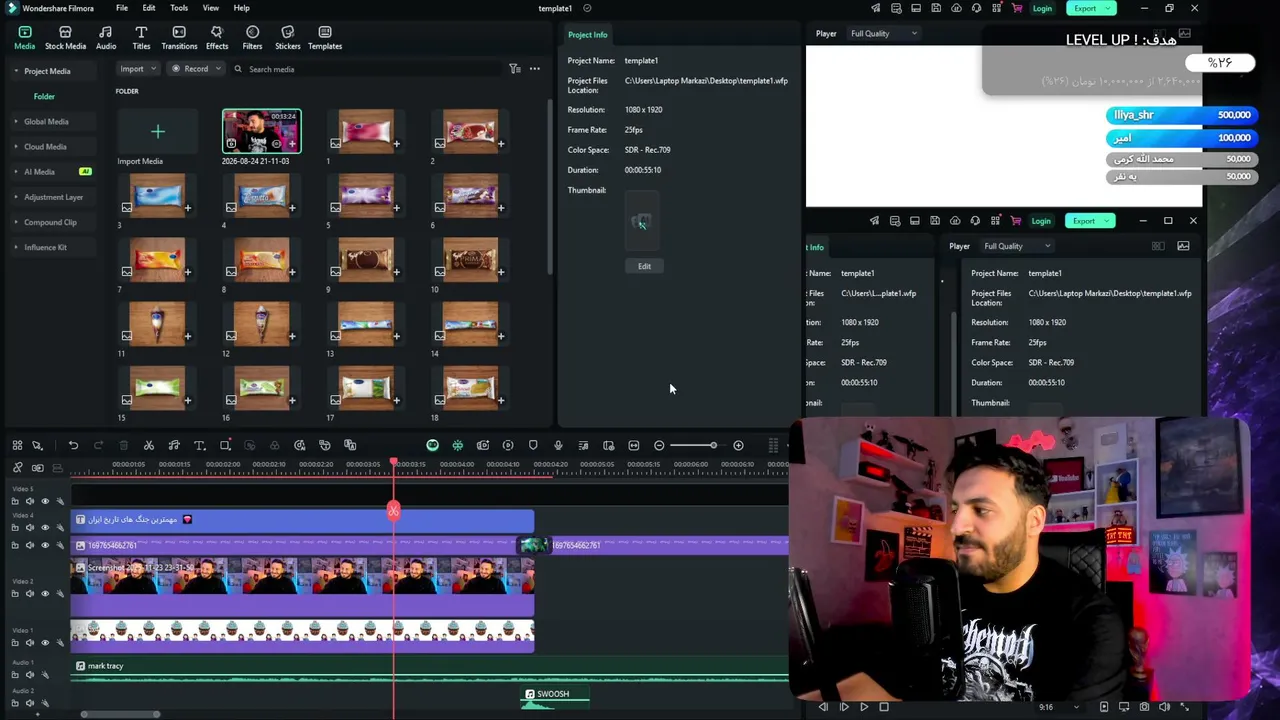Open Full Quality dropdown in top player header
The image size is (1280, 720).
[x=883, y=33]
